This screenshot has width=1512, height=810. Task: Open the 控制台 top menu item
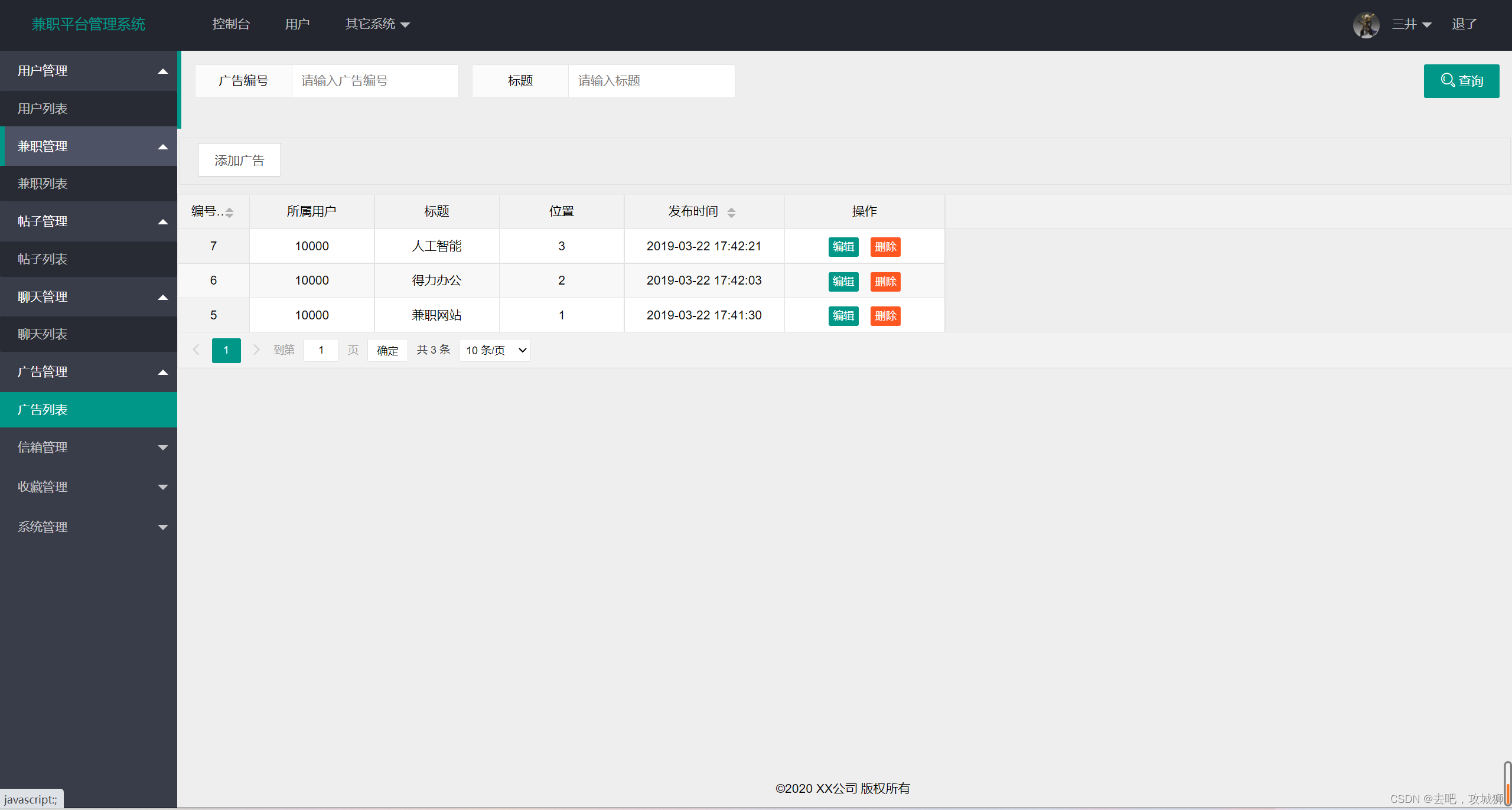pyautogui.click(x=231, y=24)
